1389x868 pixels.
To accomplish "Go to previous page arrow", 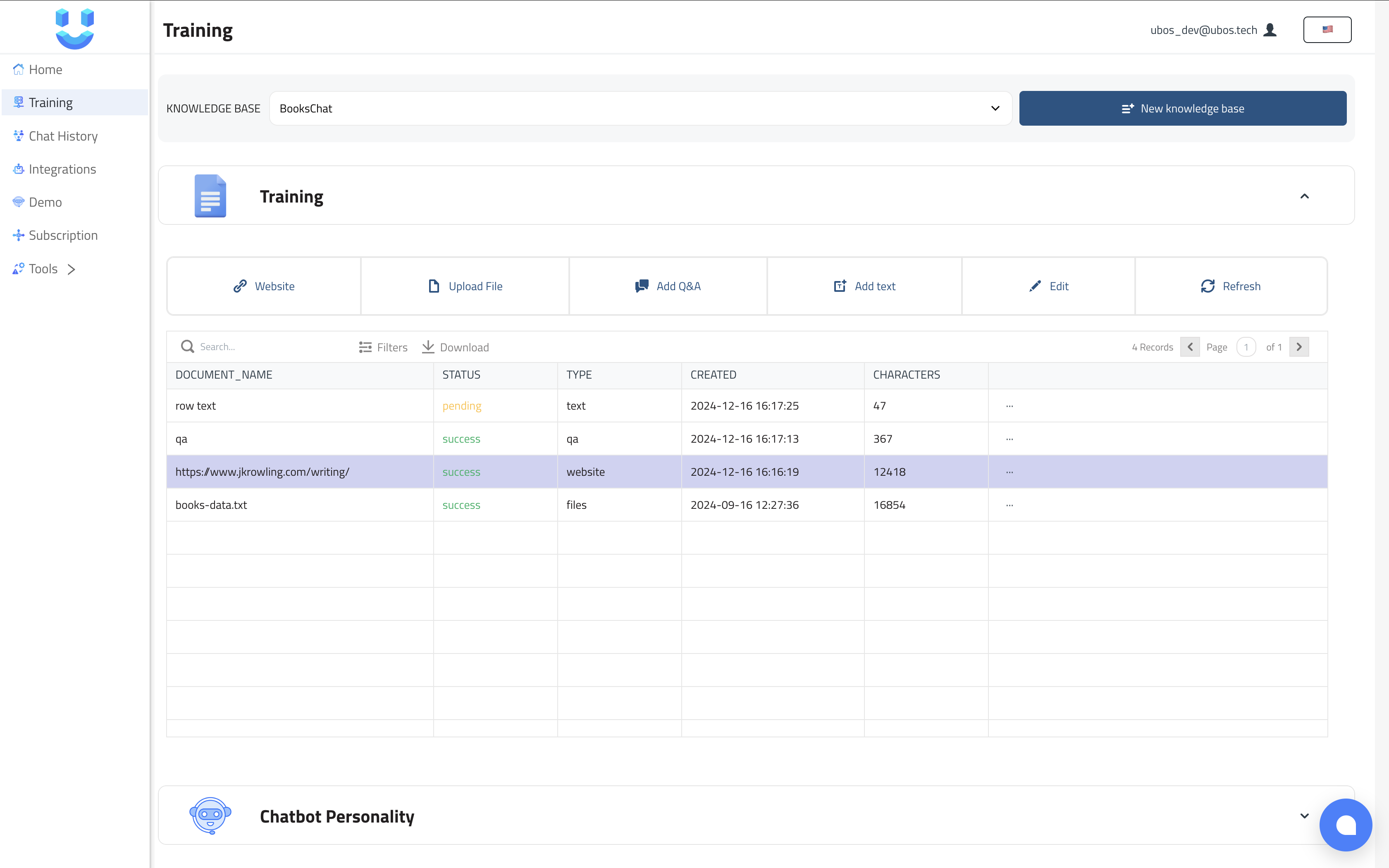I will click(1190, 347).
